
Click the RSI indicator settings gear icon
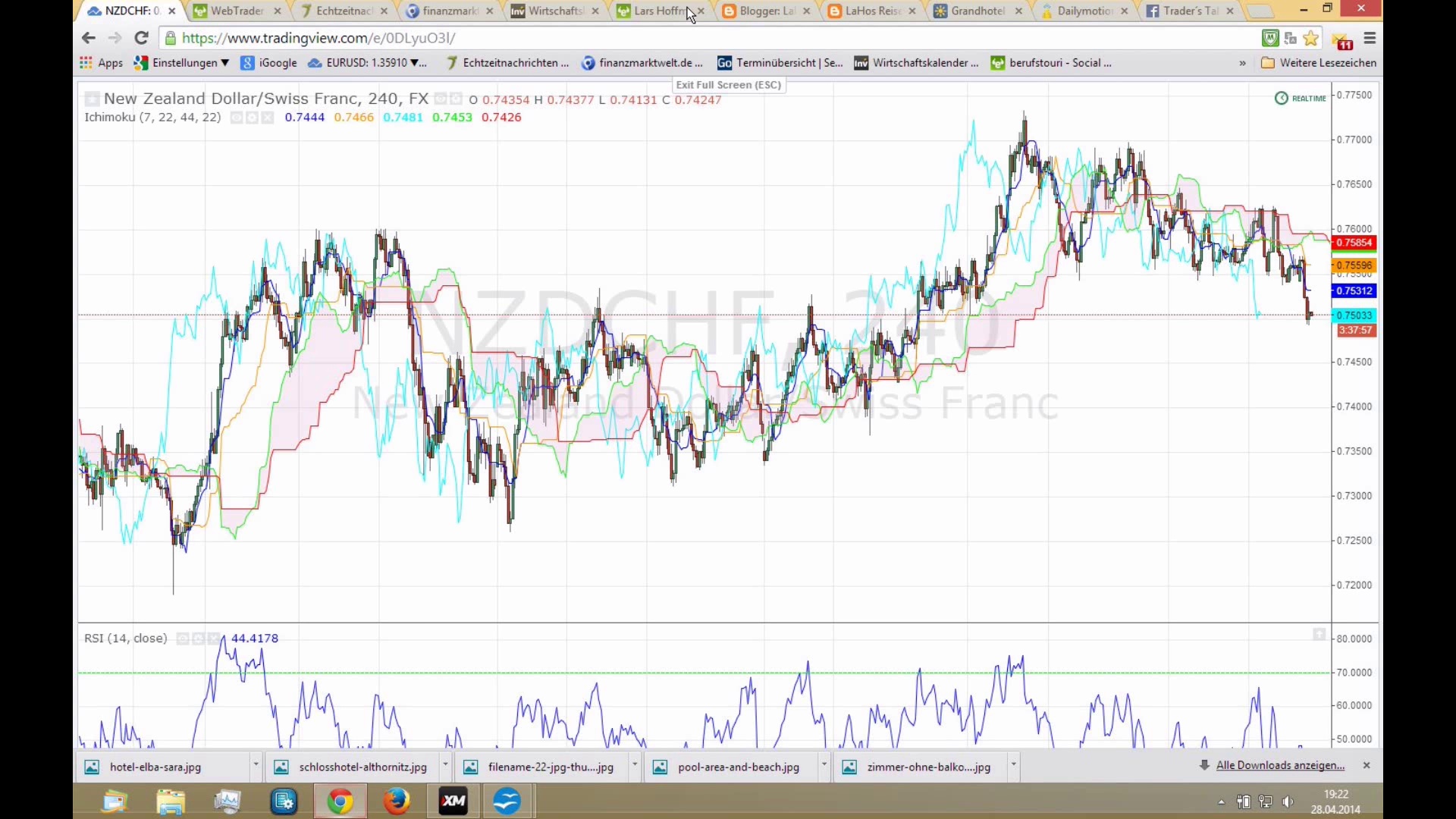click(x=198, y=639)
